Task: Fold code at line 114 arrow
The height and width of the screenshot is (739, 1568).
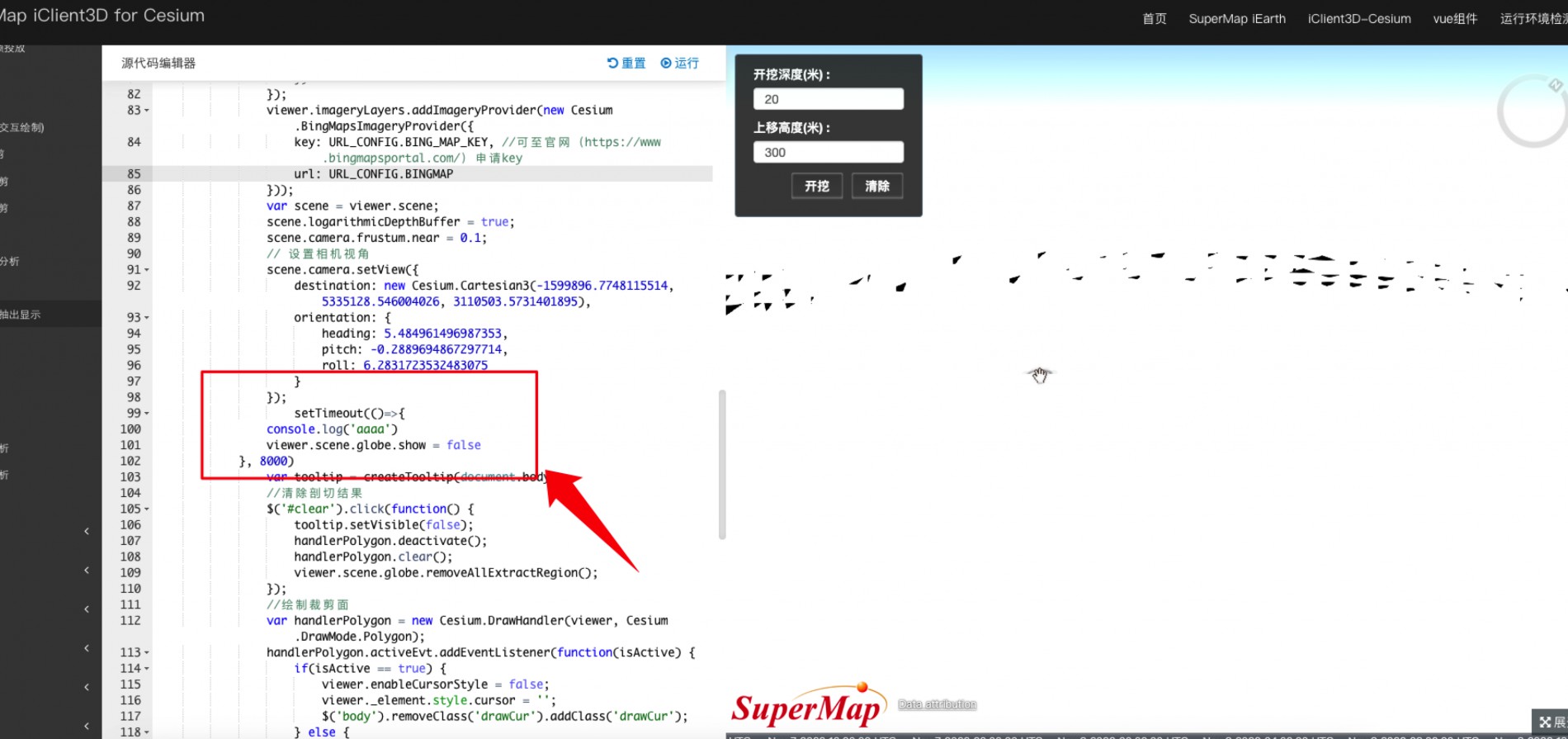Action: click(147, 668)
